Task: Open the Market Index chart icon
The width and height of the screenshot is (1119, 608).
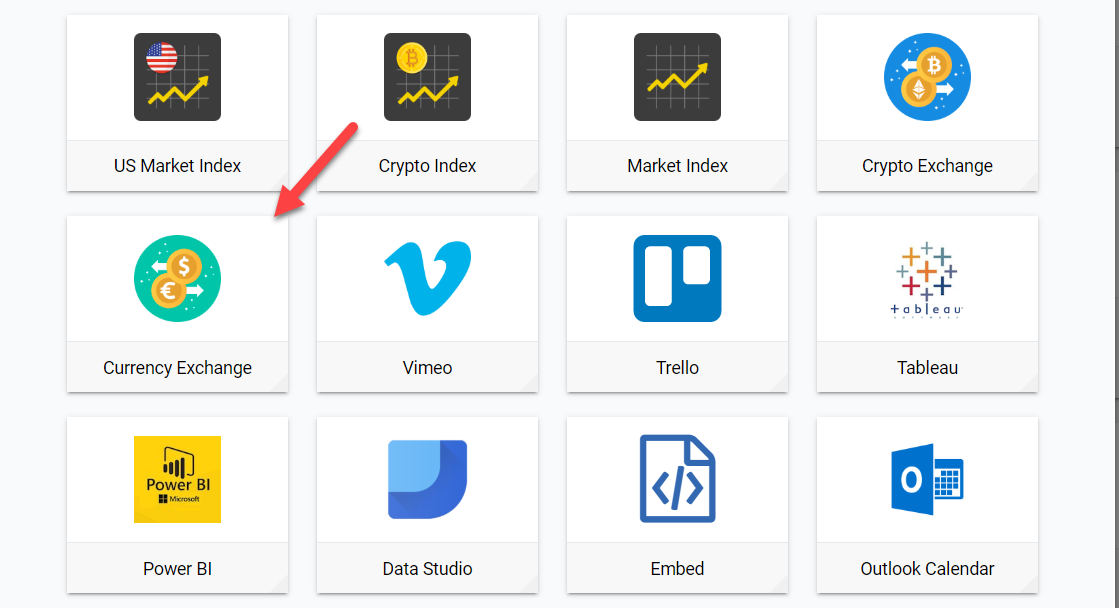Action: (x=677, y=77)
